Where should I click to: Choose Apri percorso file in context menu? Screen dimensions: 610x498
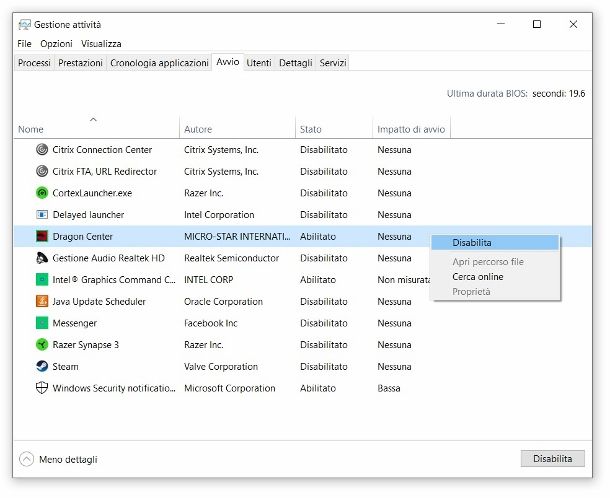(495, 262)
